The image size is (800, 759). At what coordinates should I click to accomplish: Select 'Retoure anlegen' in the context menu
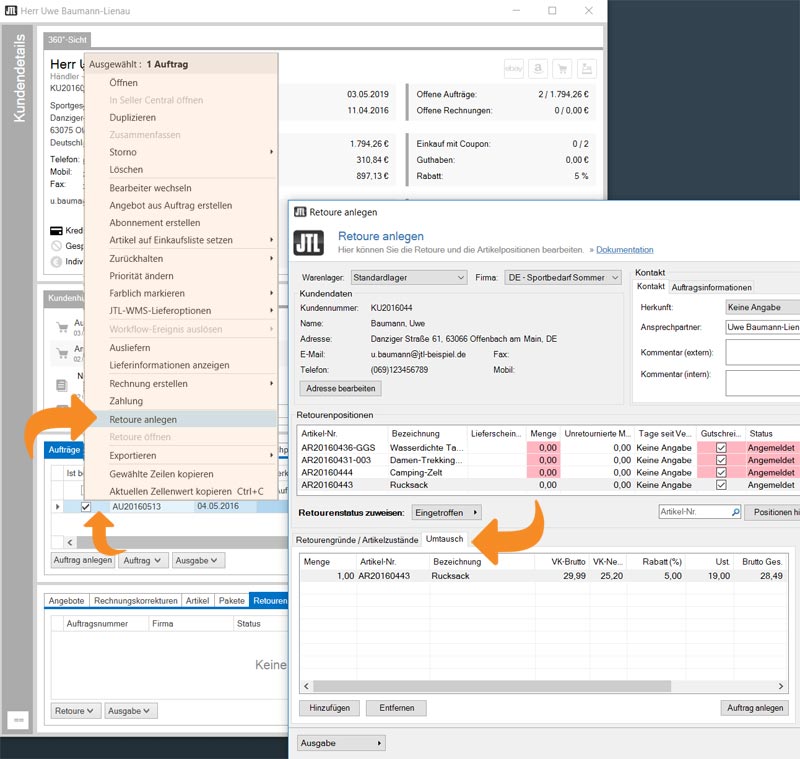tap(143, 419)
